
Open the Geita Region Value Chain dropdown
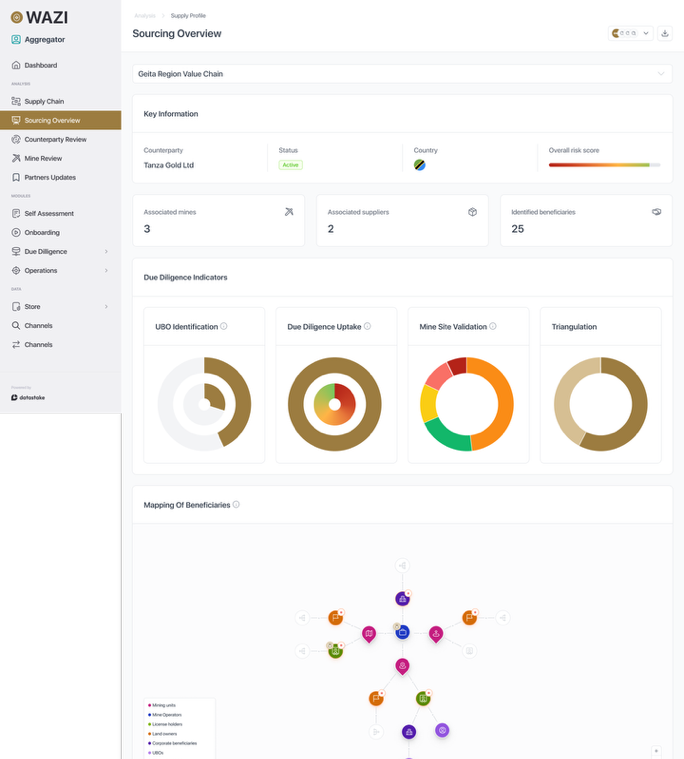[x=402, y=74]
